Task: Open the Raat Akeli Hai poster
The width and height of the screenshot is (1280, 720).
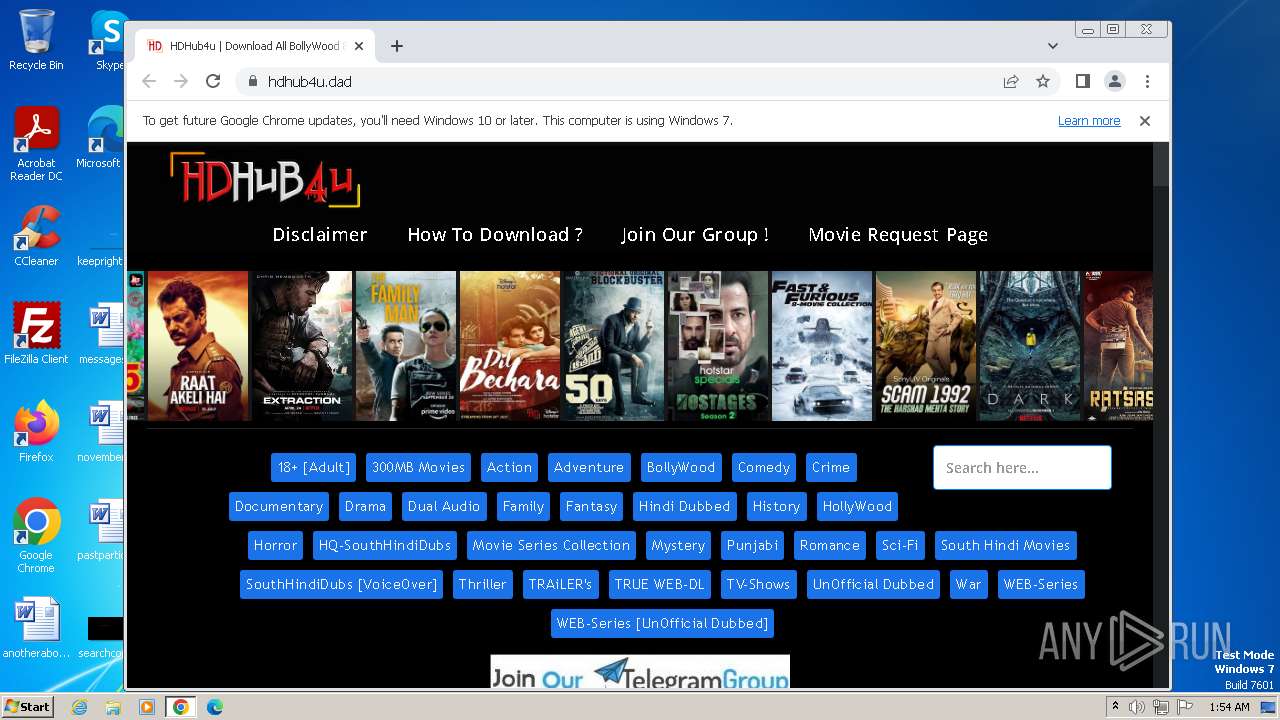Action: point(198,346)
